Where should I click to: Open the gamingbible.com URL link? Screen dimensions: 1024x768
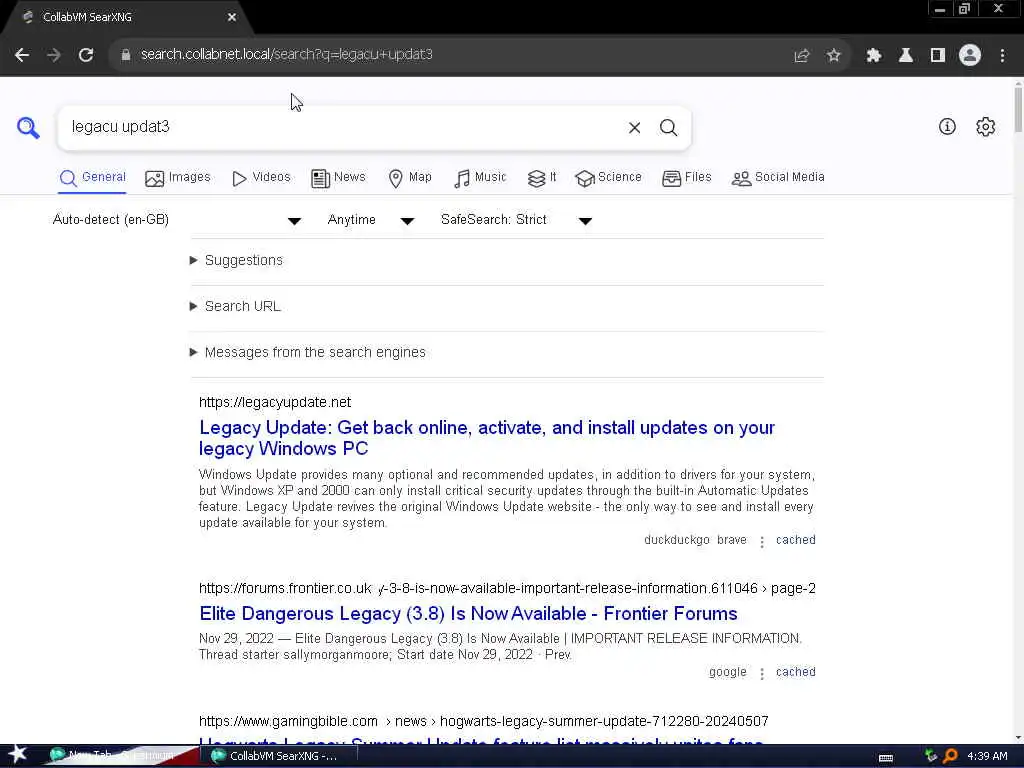(x=483, y=722)
